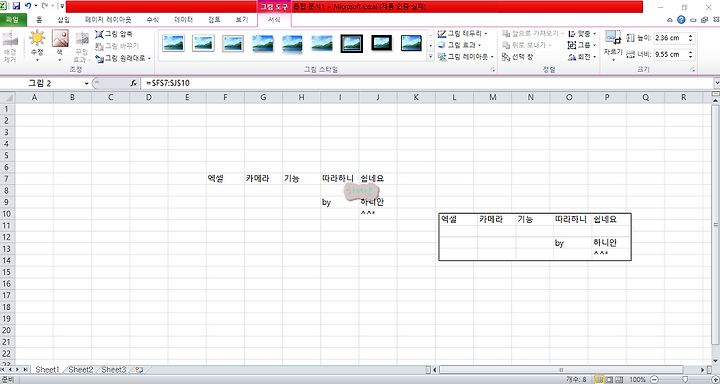Apply the last simple black frame style
The width and height of the screenshot is (720, 384).
(411, 43)
